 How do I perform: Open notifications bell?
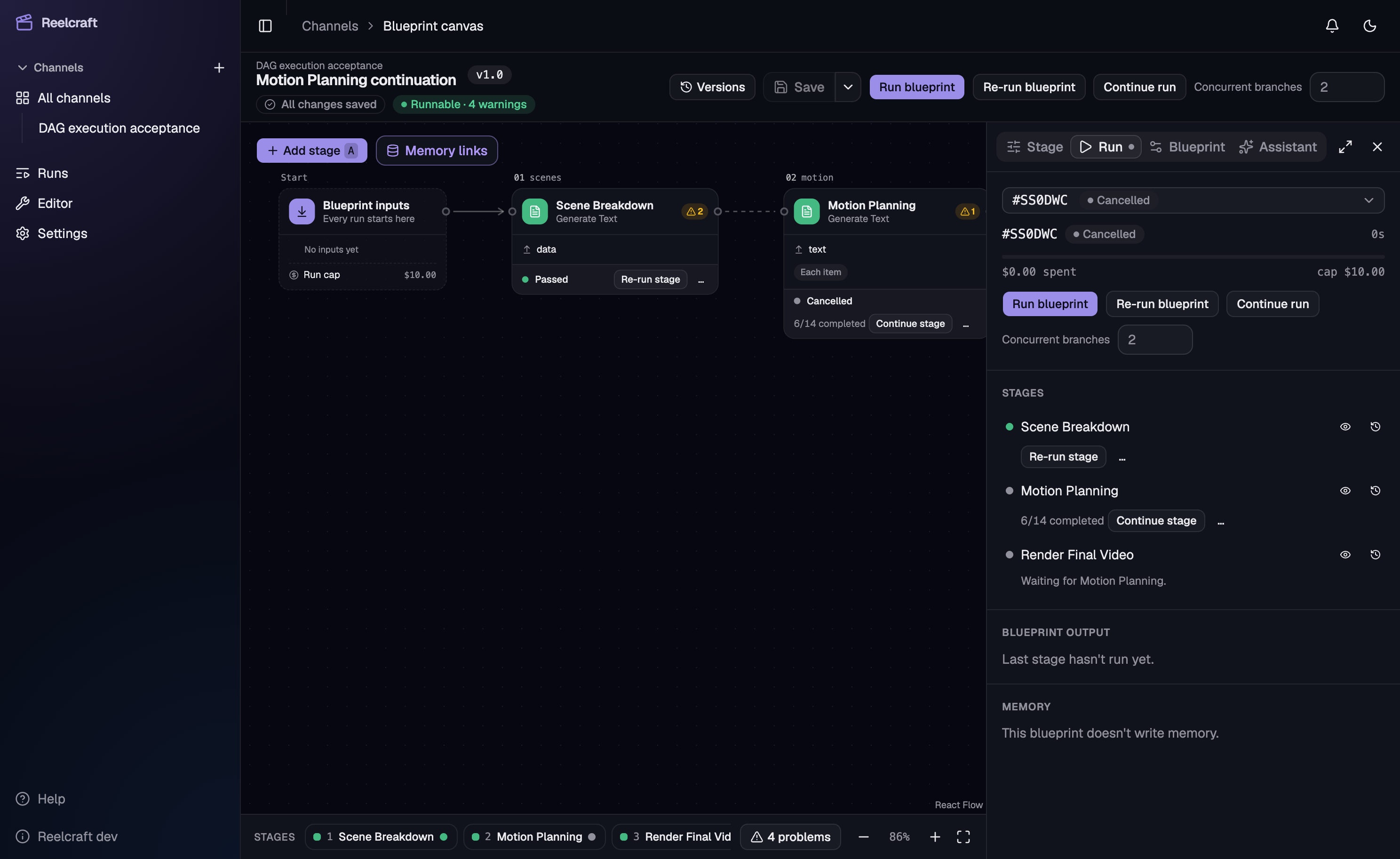[1332, 26]
